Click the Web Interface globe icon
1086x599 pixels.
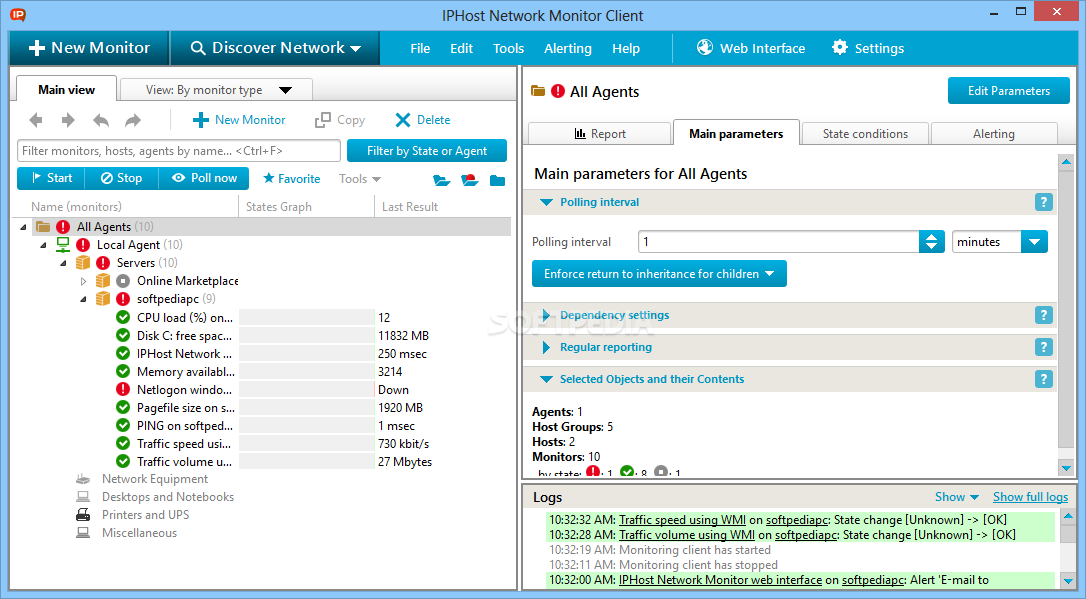point(705,47)
